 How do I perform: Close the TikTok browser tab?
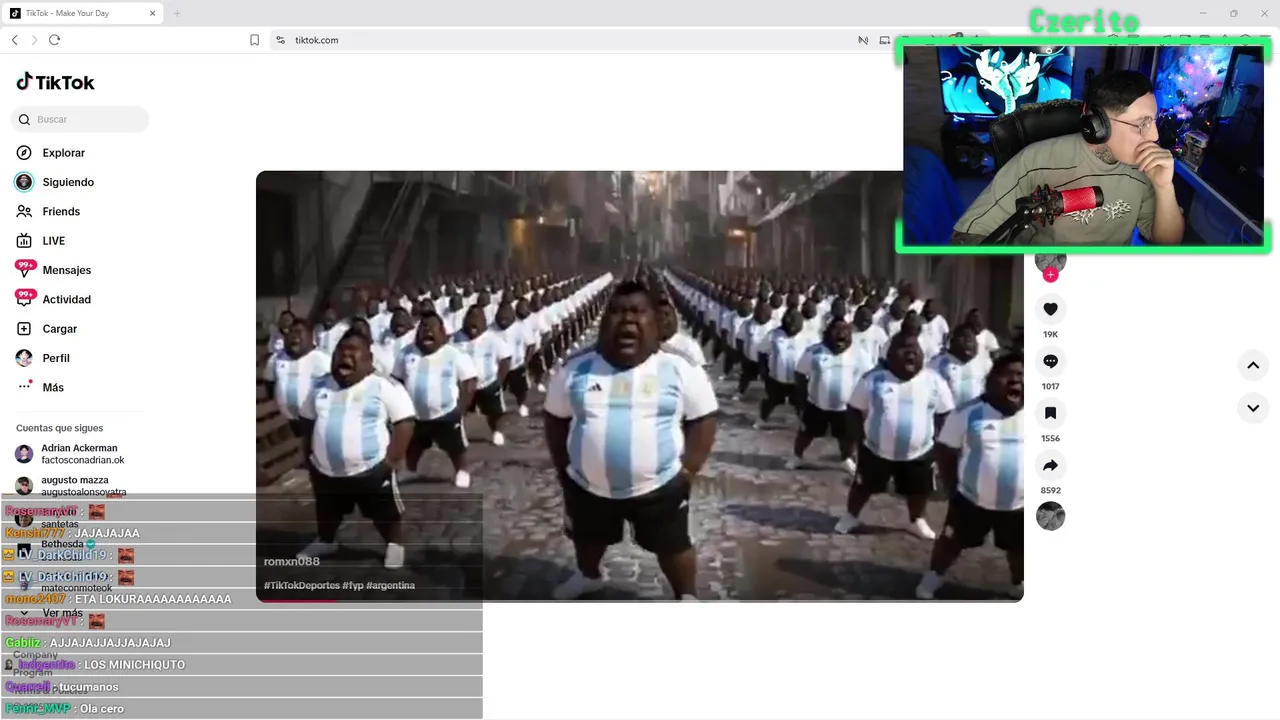coord(152,13)
